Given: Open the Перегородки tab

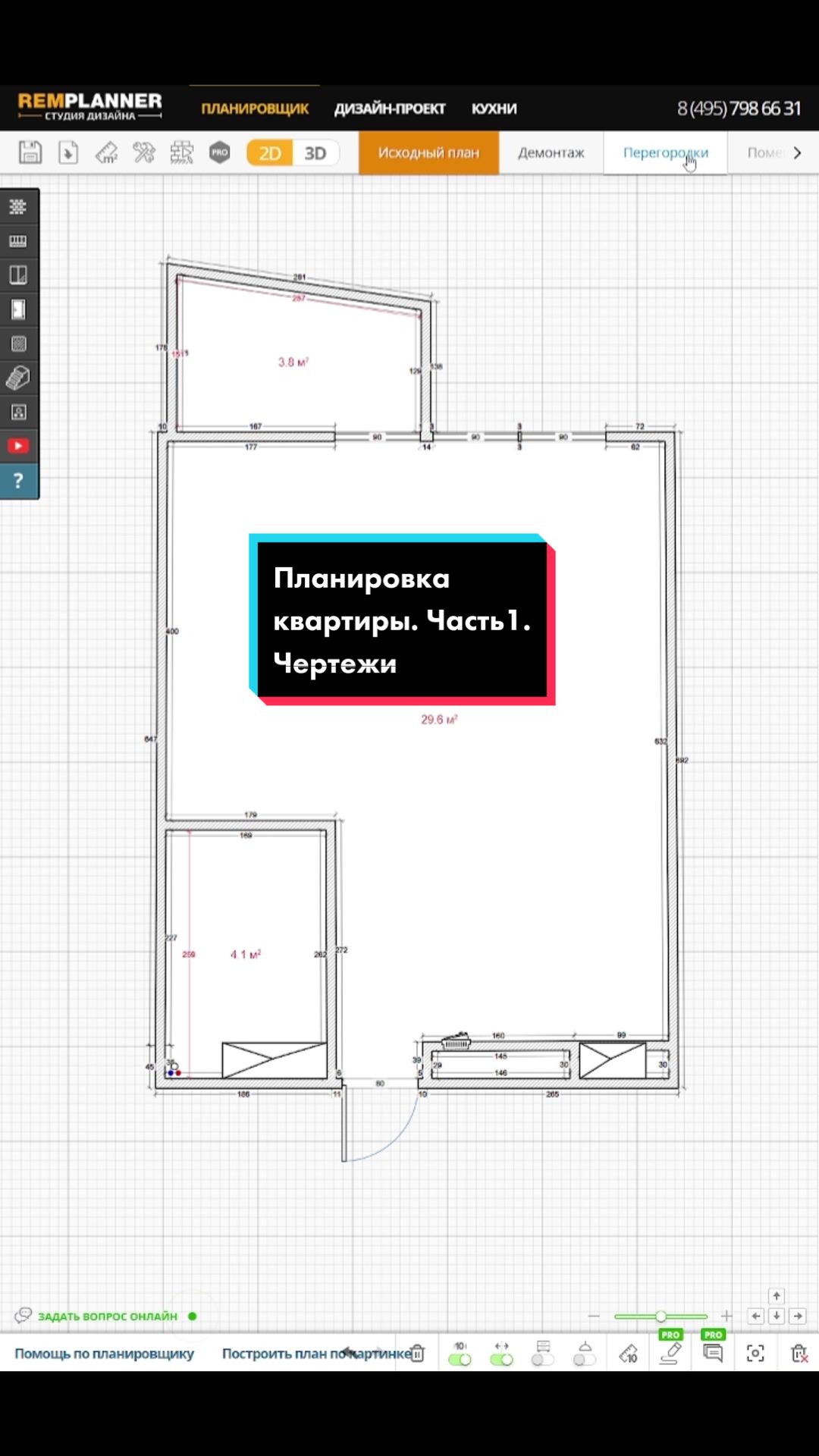Looking at the screenshot, I should coord(665,152).
